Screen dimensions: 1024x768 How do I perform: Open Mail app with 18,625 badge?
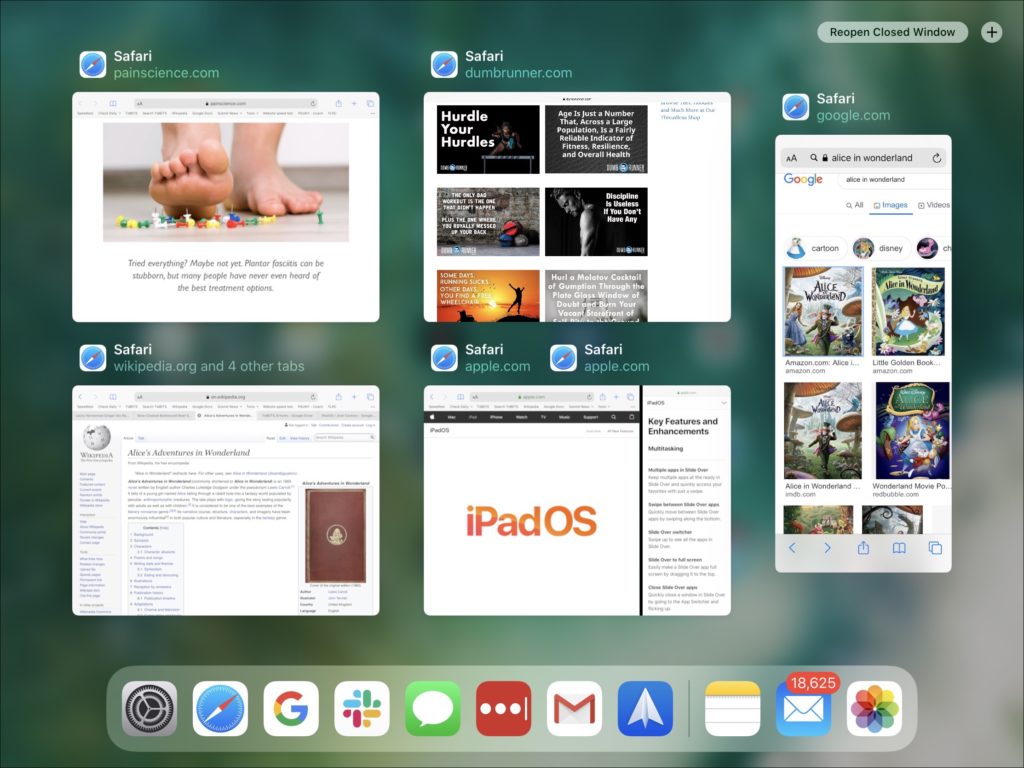803,709
